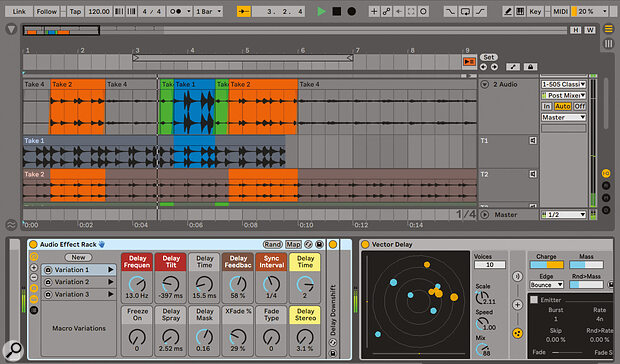Audition take lane T1 speaker icon
The image size is (620, 364).
coord(533,140)
